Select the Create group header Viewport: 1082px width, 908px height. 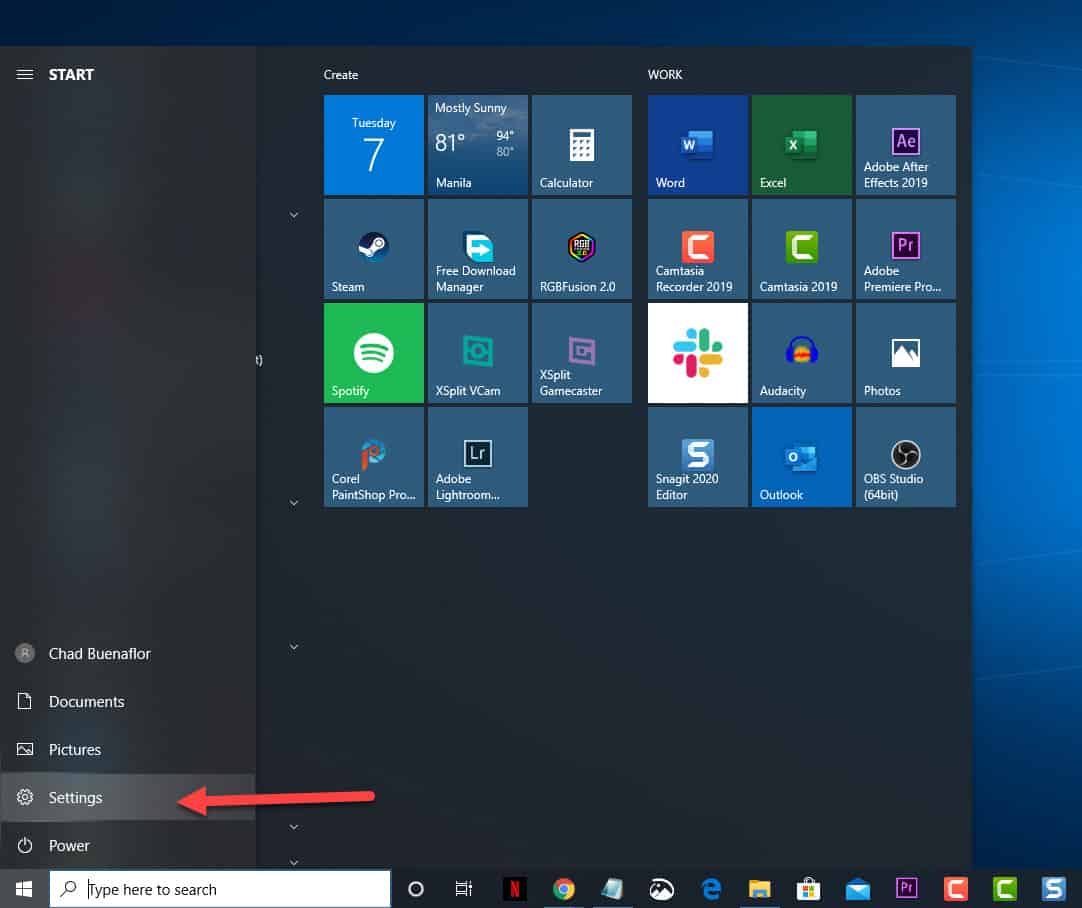pos(341,75)
